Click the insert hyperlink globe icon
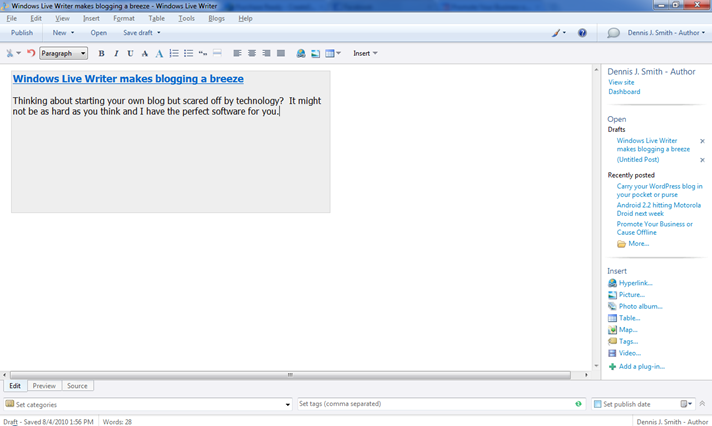 (x=301, y=53)
